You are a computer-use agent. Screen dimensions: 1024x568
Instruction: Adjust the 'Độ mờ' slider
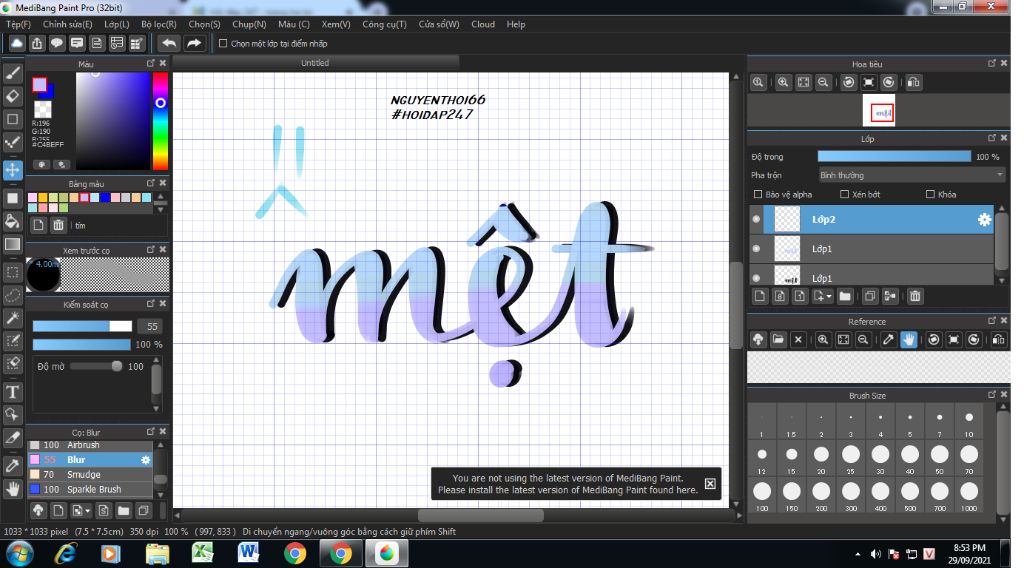click(x=97, y=366)
